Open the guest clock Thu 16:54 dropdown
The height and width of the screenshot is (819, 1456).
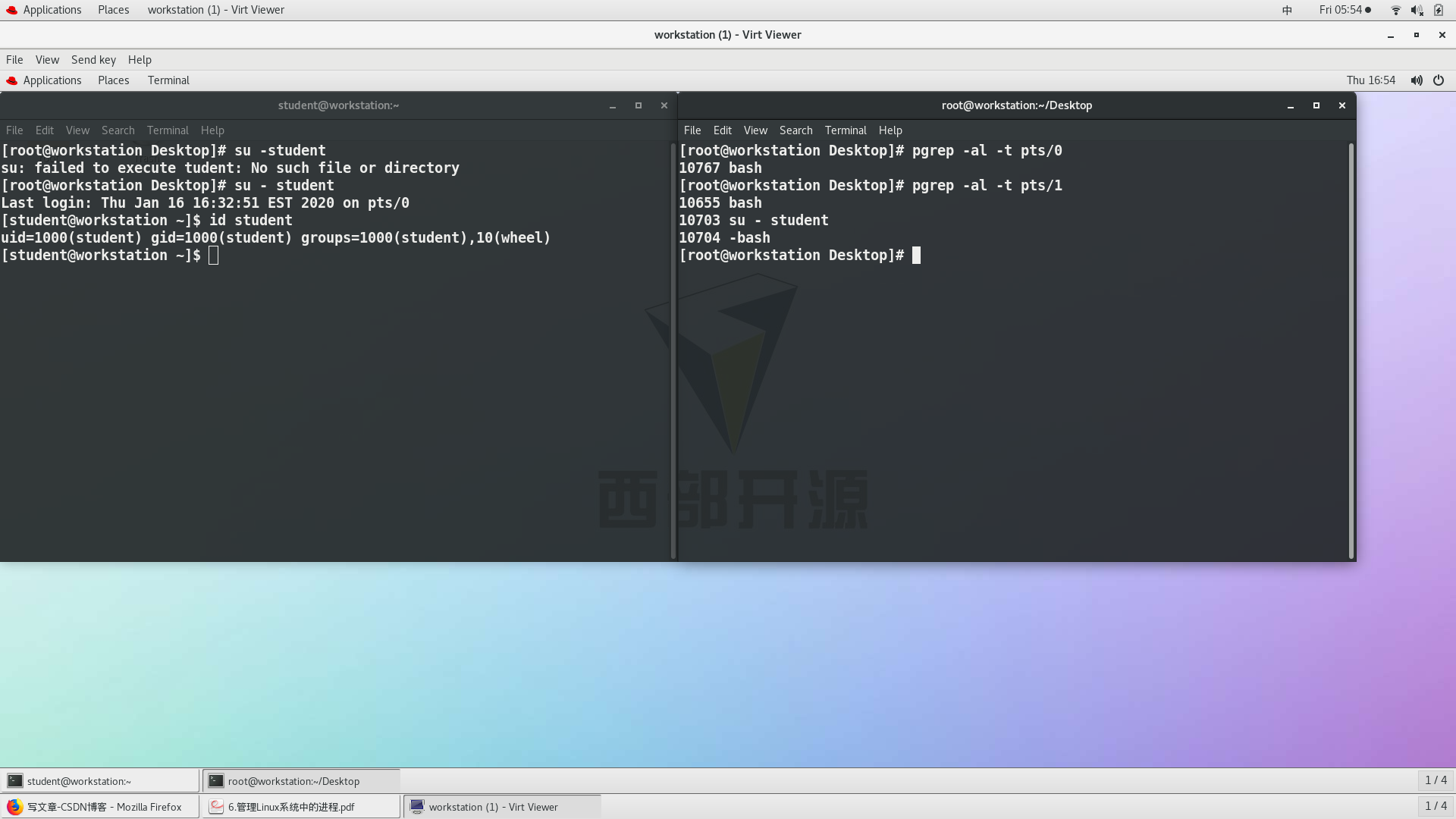[x=1370, y=80]
